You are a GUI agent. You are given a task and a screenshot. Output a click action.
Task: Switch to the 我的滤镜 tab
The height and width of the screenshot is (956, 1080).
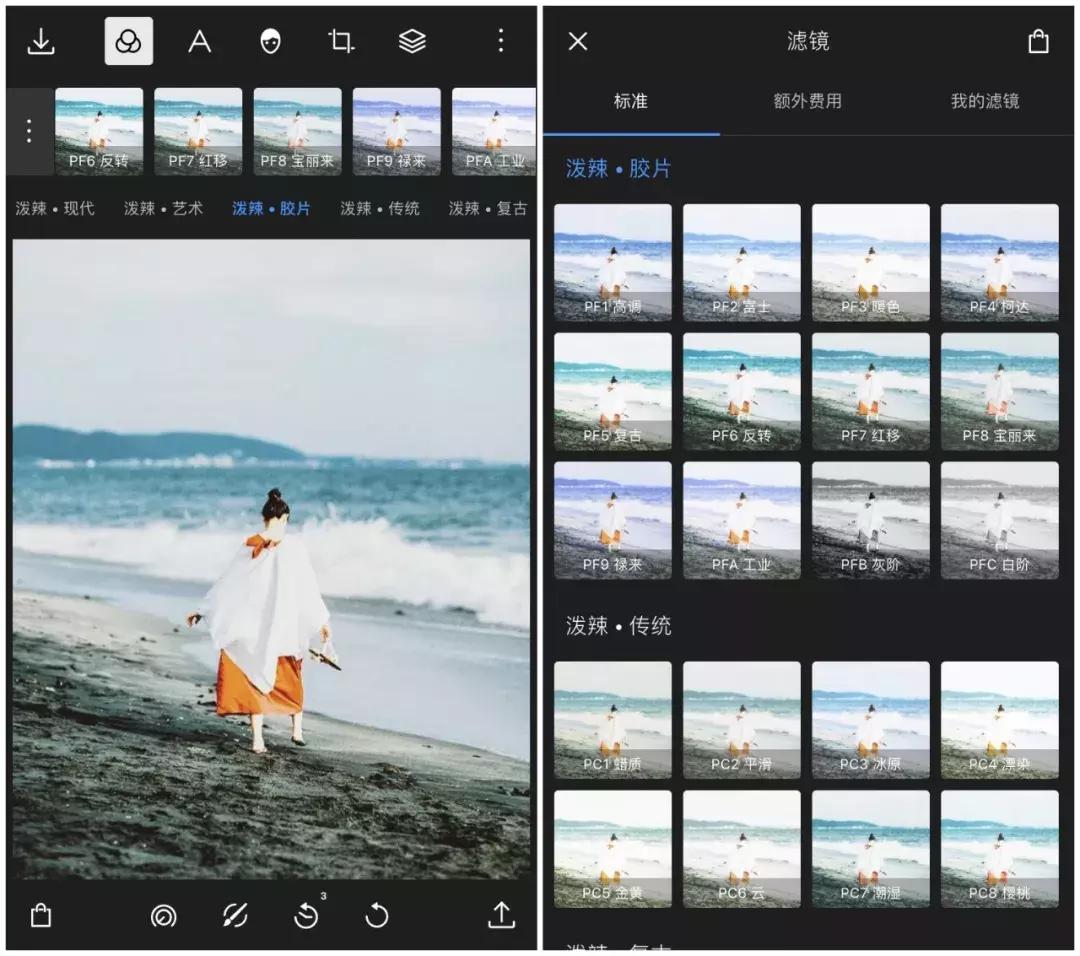pyautogui.click(x=985, y=101)
